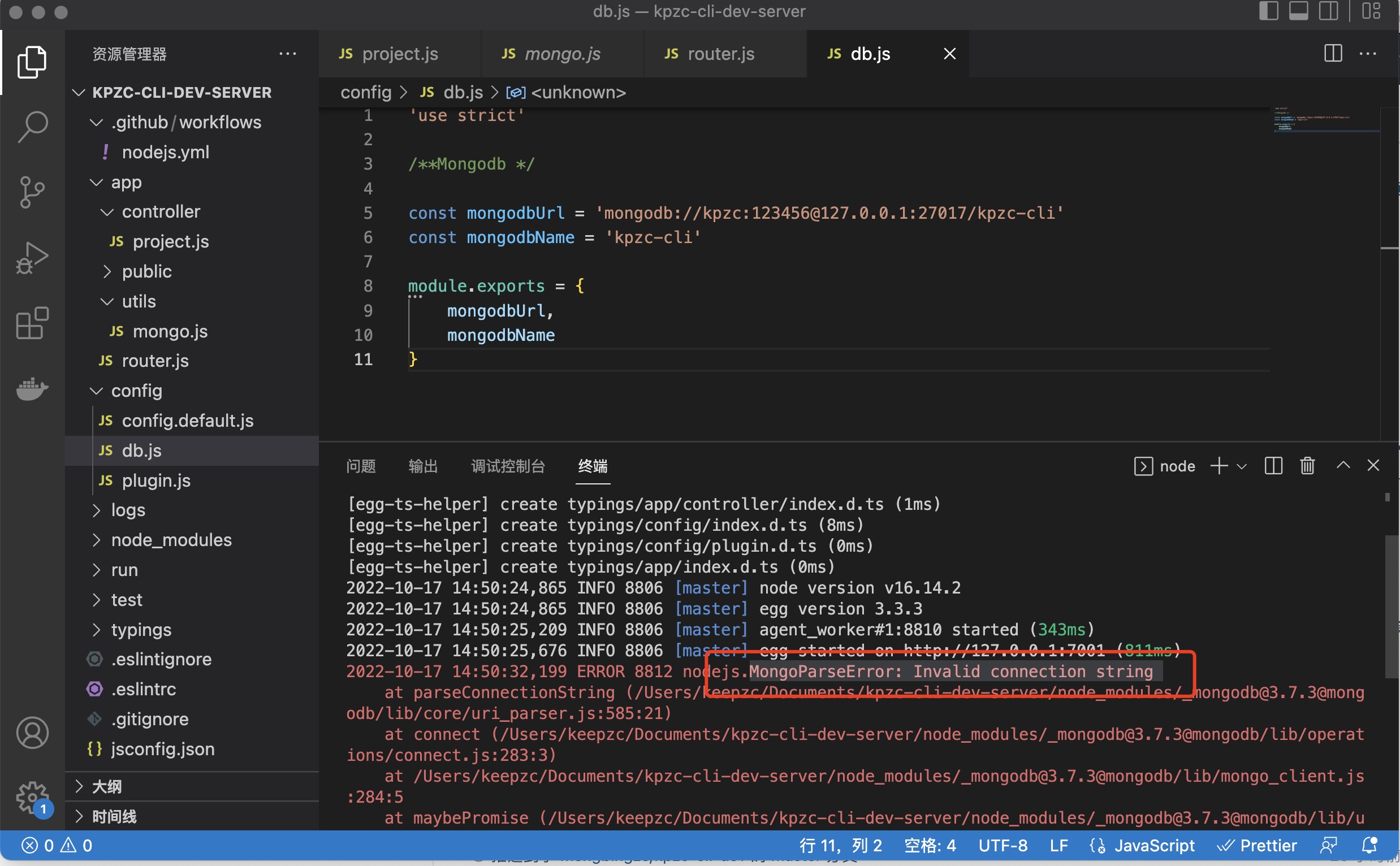Collapse the app folder
This screenshot has width=1400, height=866.
pos(192,181)
